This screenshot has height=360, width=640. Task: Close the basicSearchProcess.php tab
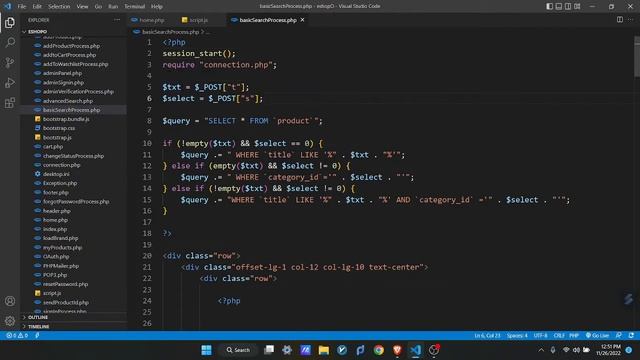pyautogui.click(x=302, y=20)
